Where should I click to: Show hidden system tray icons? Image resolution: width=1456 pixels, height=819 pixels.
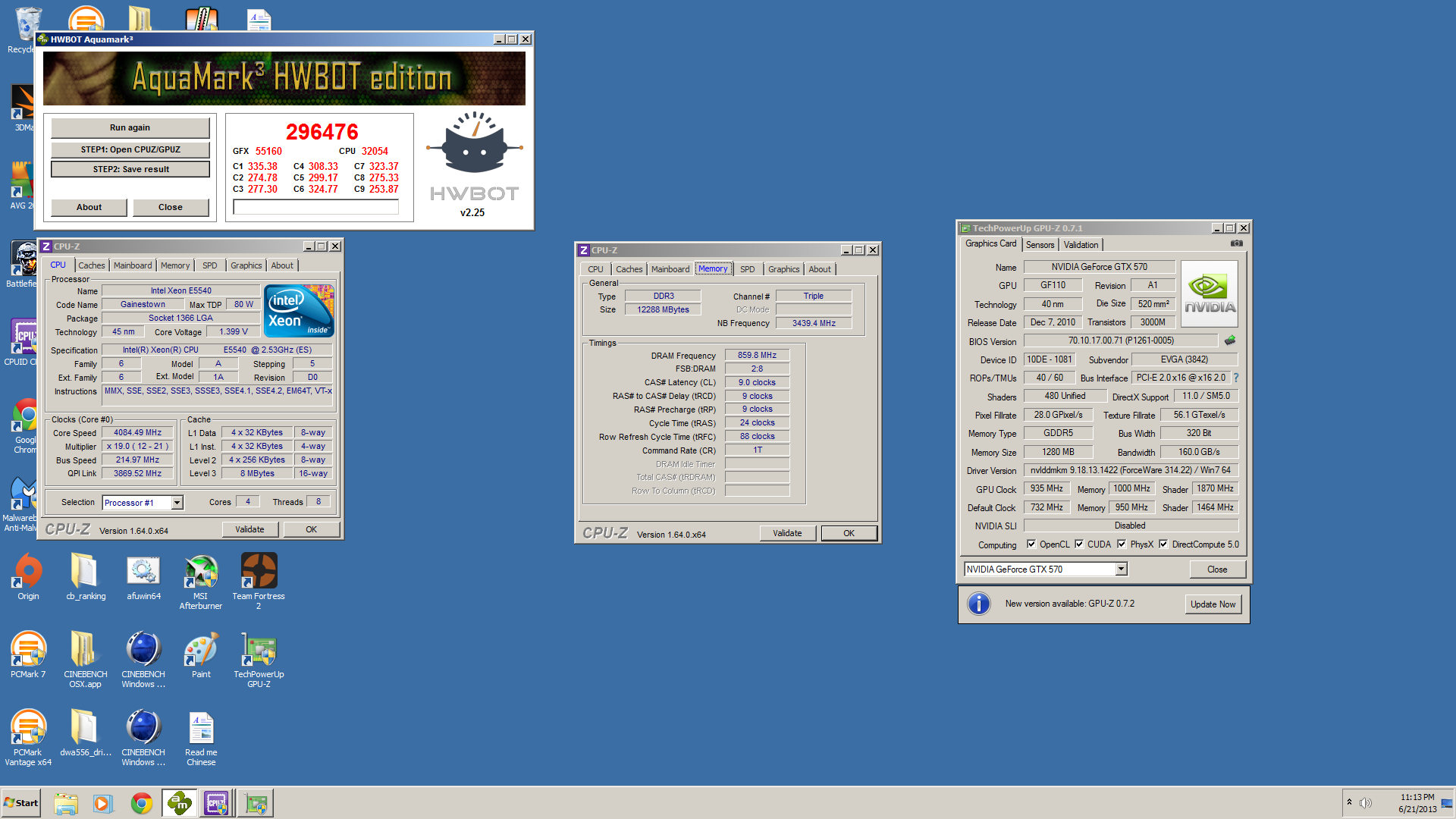pyautogui.click(x=1349, y=802)
